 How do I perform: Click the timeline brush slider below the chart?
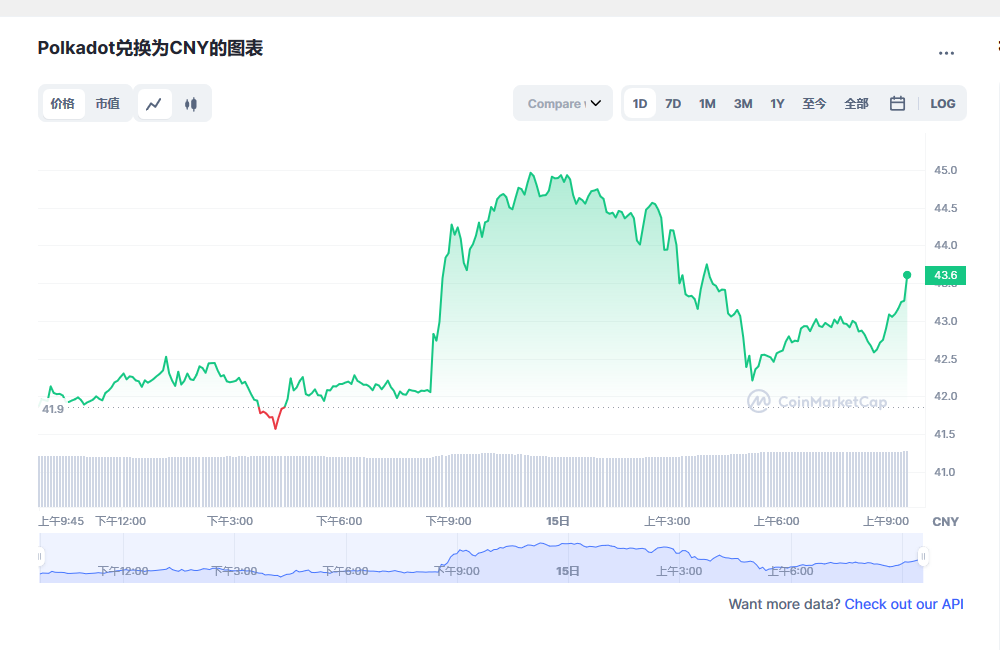coord(480,556)
